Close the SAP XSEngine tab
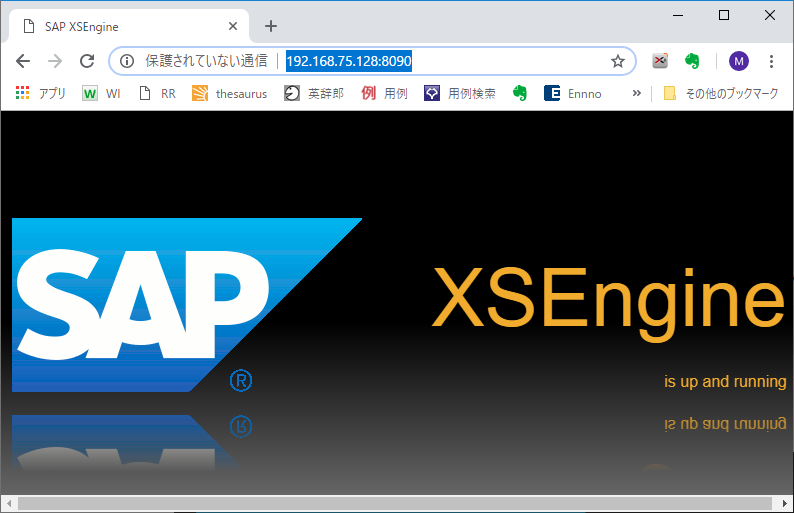Viewport: 794px width, 513px height. click(234, 26)
